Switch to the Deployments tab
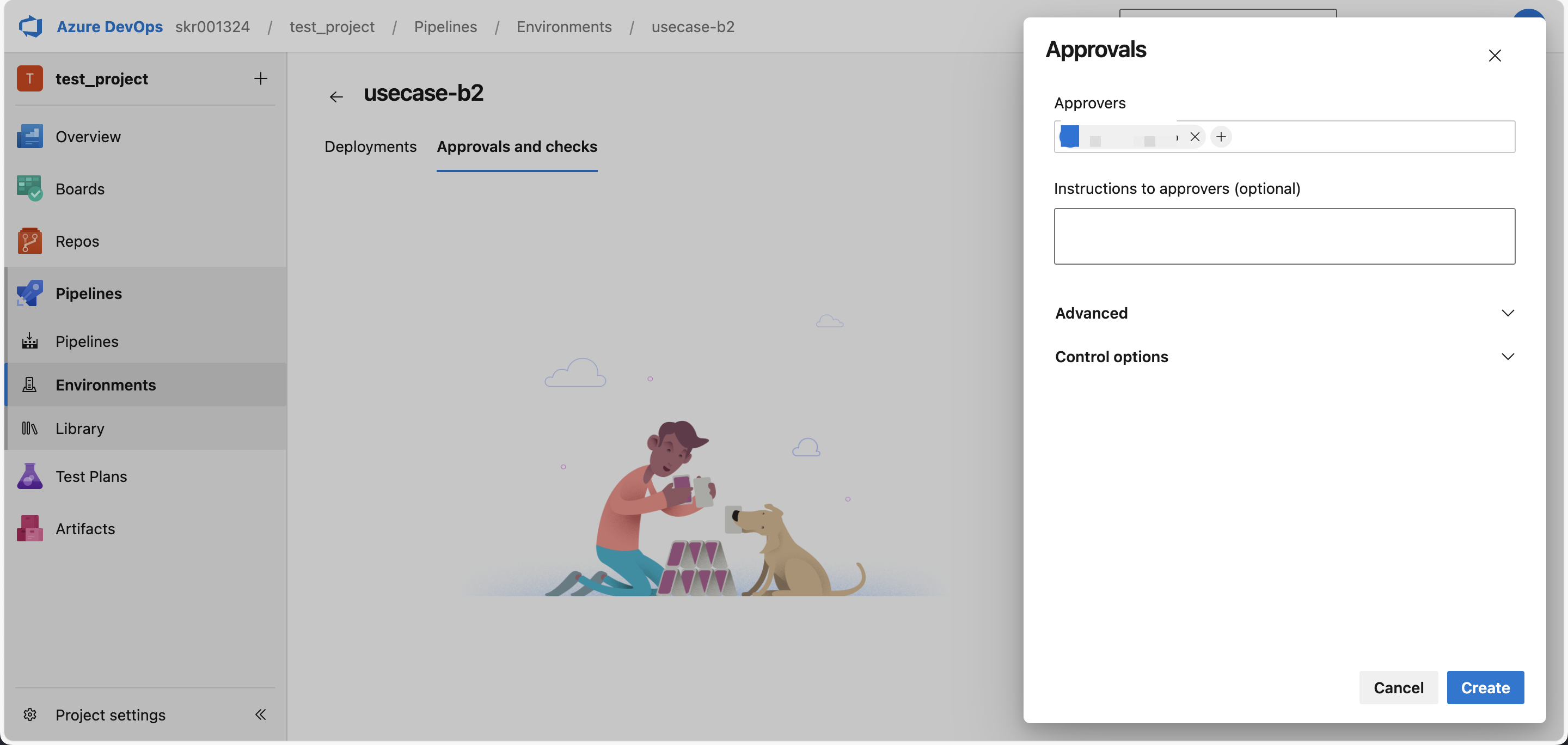The image size is (1568, 745). pos(370,146)
